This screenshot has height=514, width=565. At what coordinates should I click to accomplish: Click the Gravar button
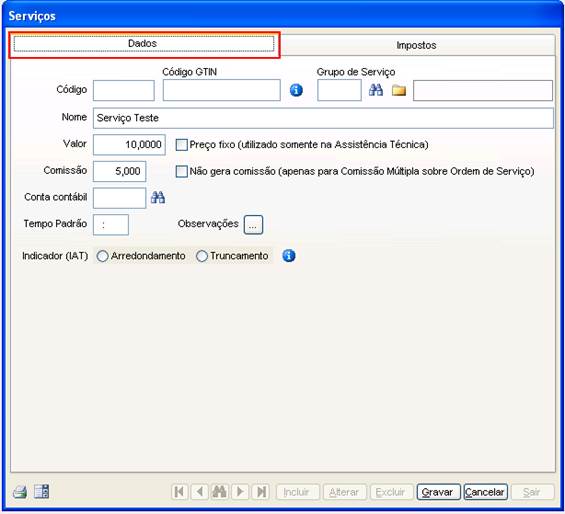439,492
